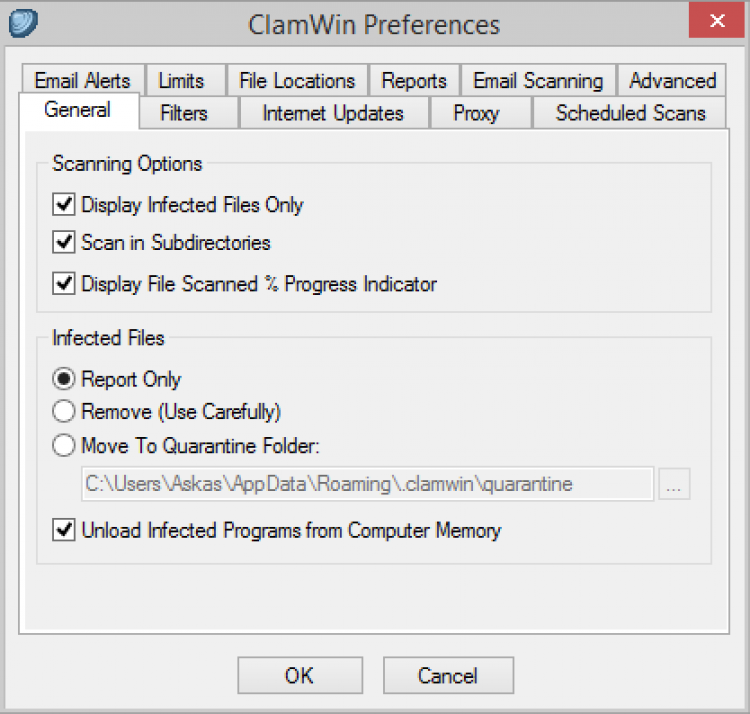Screen dimensions: 750x714
Task: Open the Internet Updates tab
Action: coord(333,114)
